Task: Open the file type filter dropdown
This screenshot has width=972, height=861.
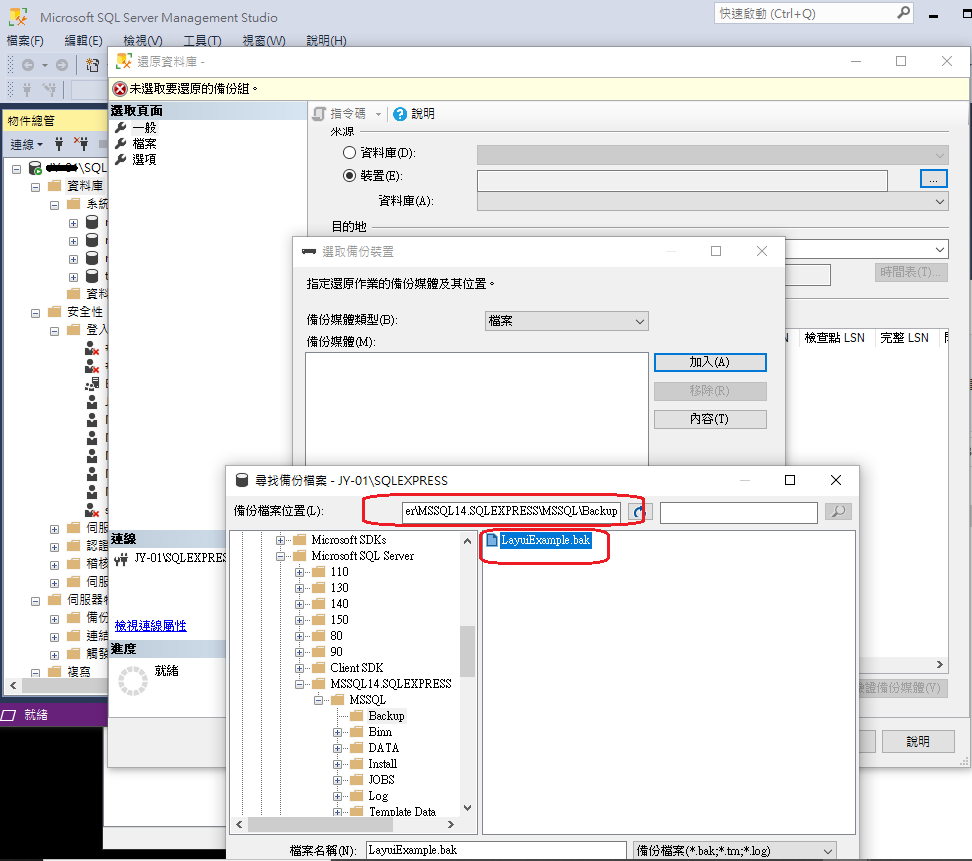Action: click(735, 850)
